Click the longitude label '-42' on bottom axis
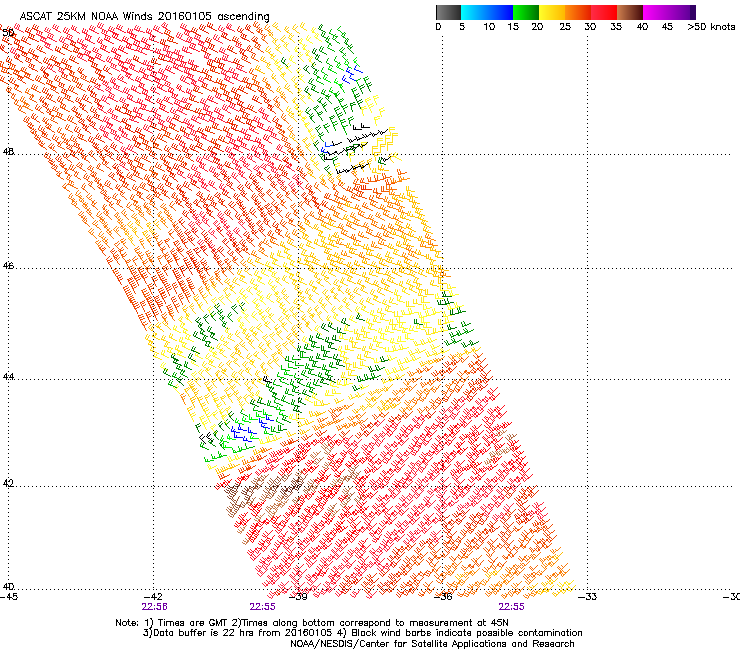Image resolution: width=740 pixels, height=650 pixels. point(154,597)
